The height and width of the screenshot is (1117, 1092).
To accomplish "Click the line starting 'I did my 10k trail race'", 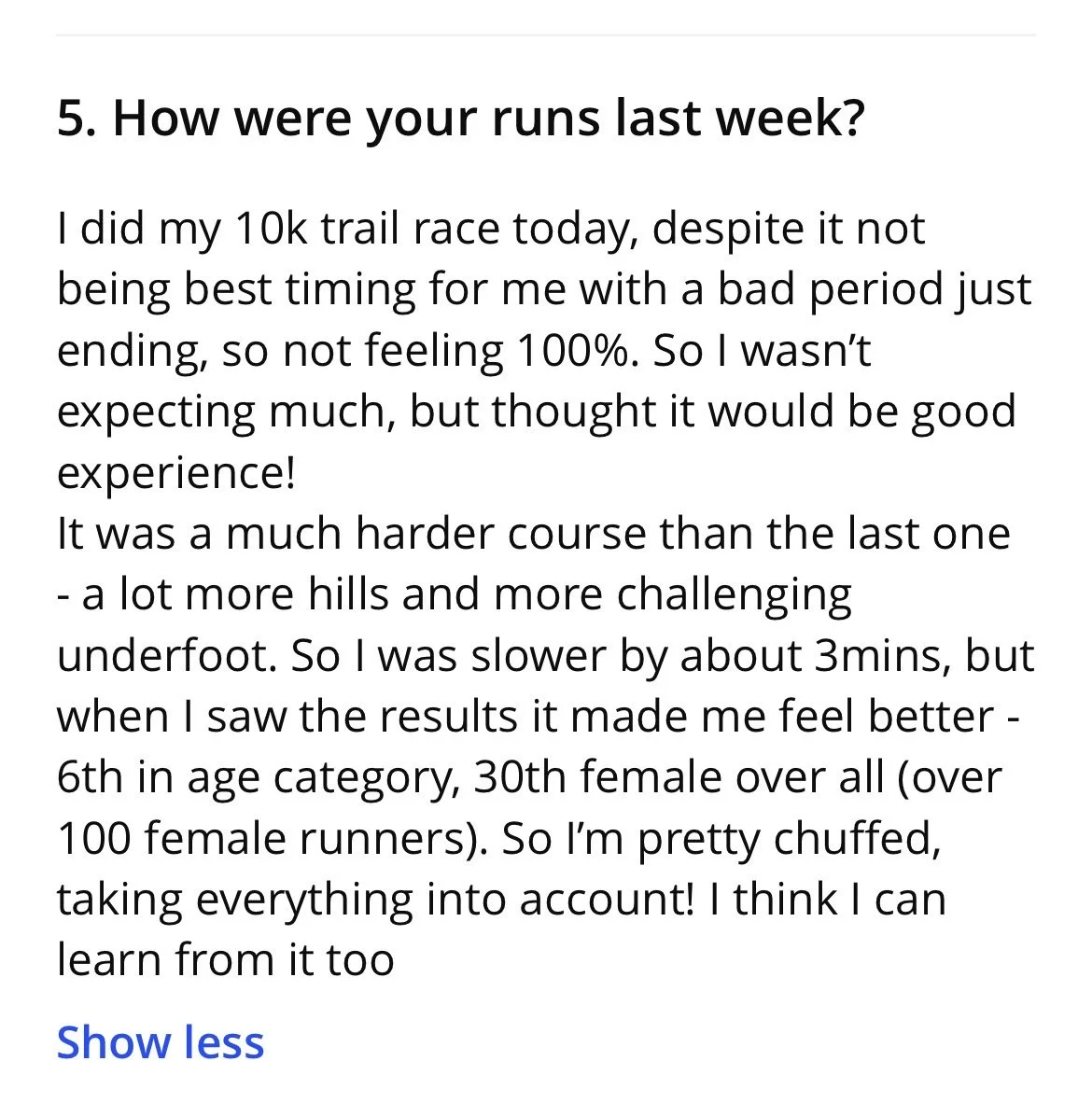I will (491, 230).
